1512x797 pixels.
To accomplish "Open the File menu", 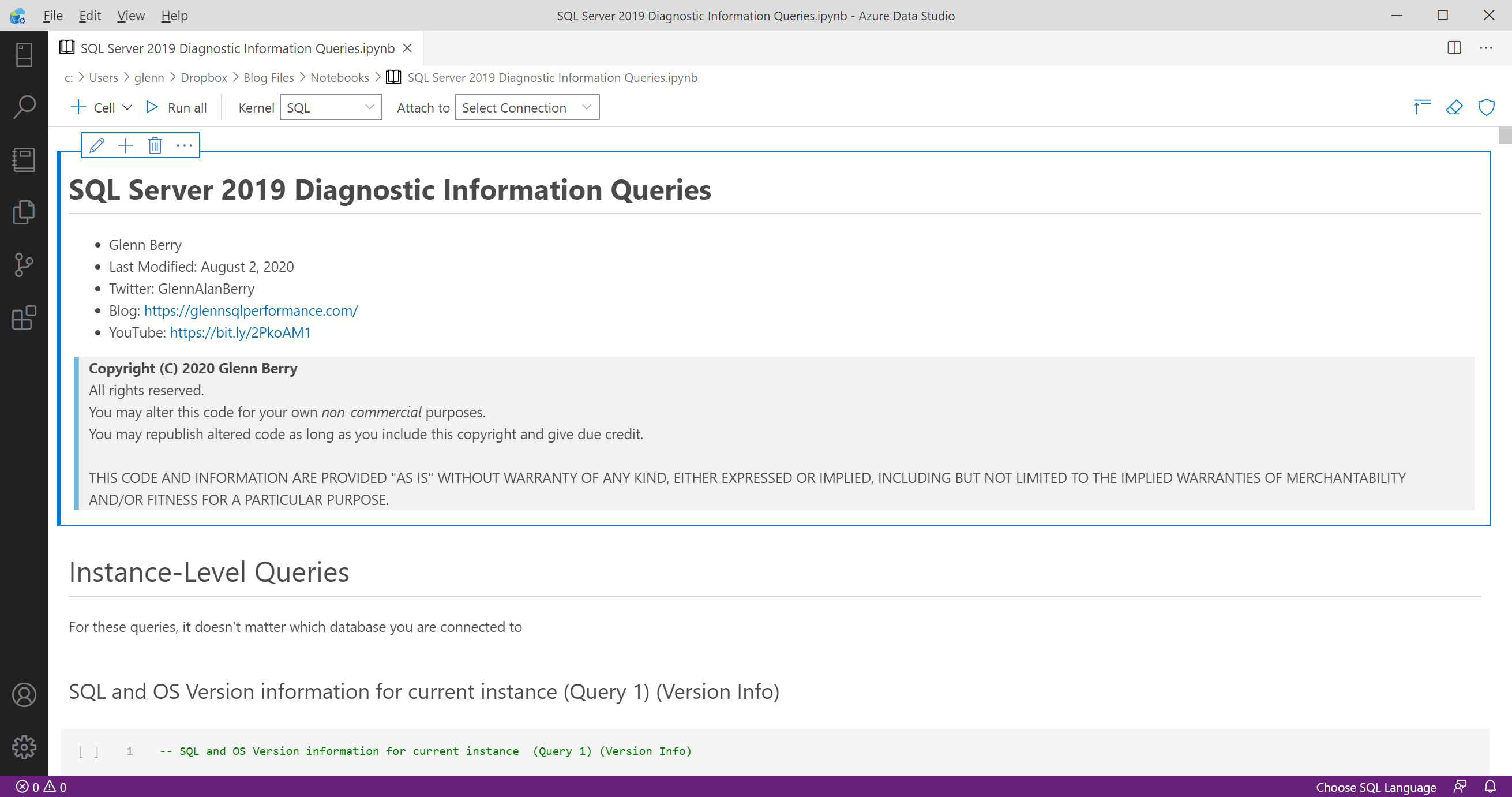I will (x=52, y=15).
